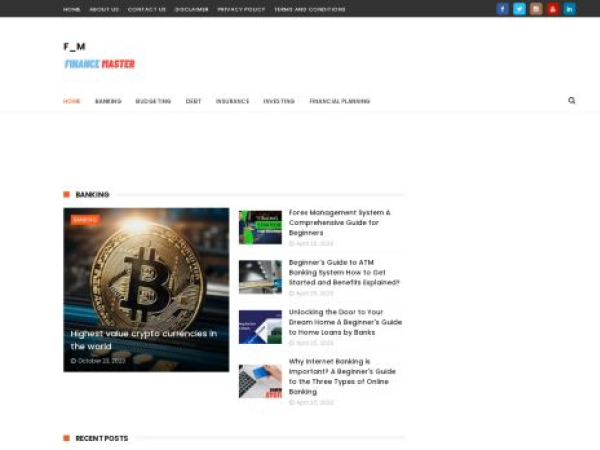Open the Twitter social icon
Image resolution: width=600 pixels, height=450 pixels.
(519, 9)
